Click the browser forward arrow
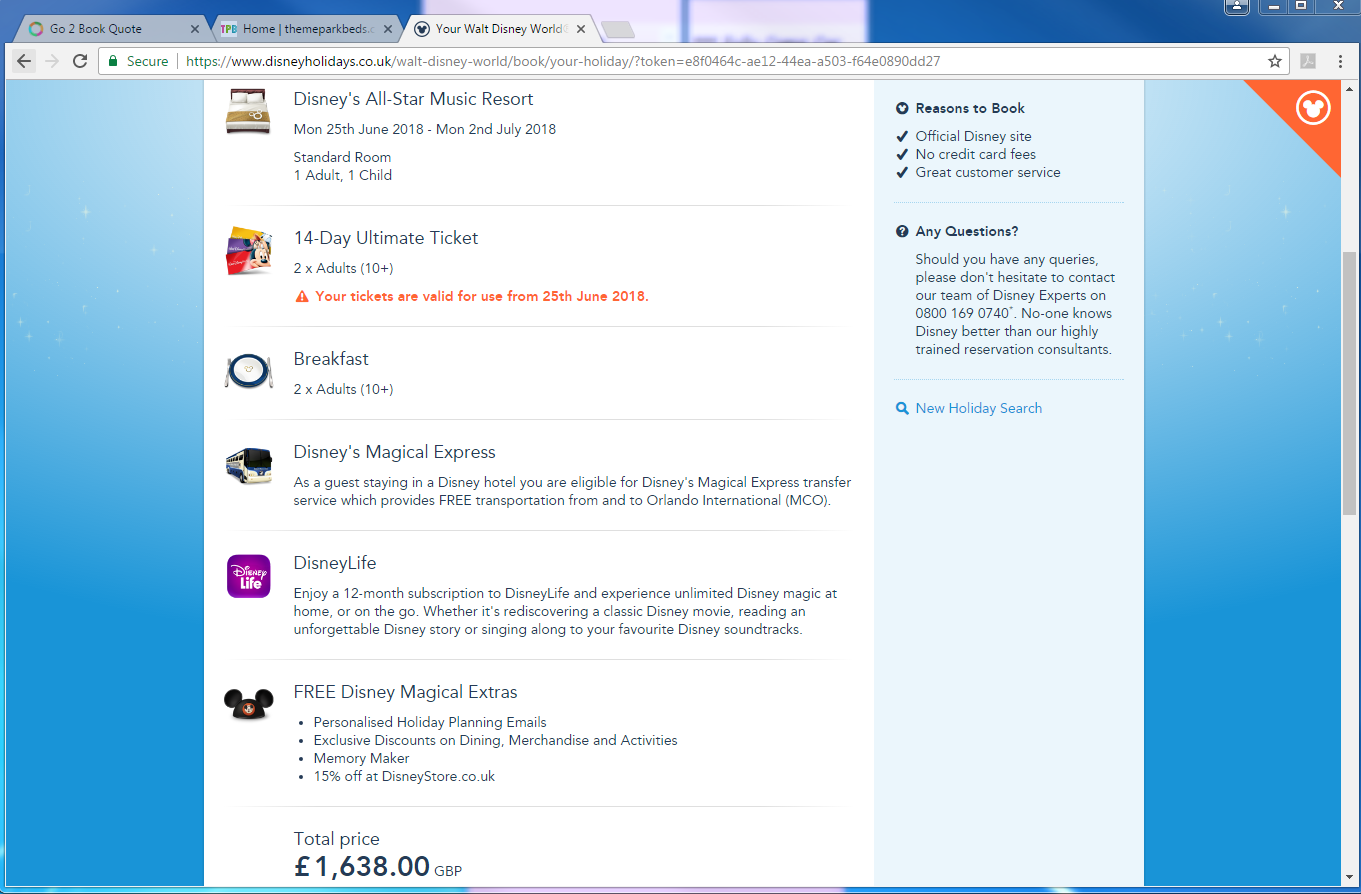Viewport: 1361px width, 894px height. (x=52, y=61)
